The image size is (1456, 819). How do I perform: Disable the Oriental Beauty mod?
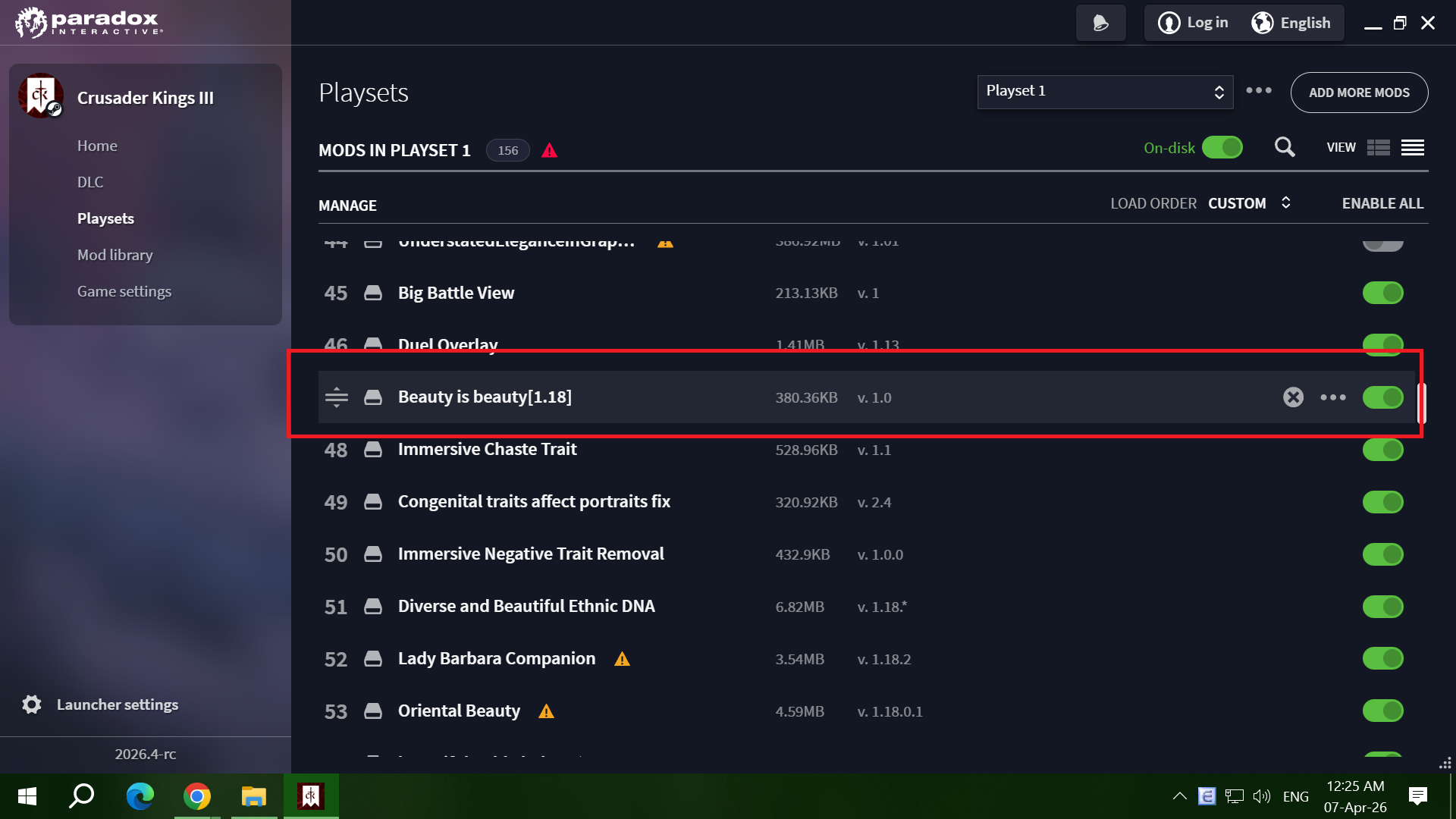1383,711
